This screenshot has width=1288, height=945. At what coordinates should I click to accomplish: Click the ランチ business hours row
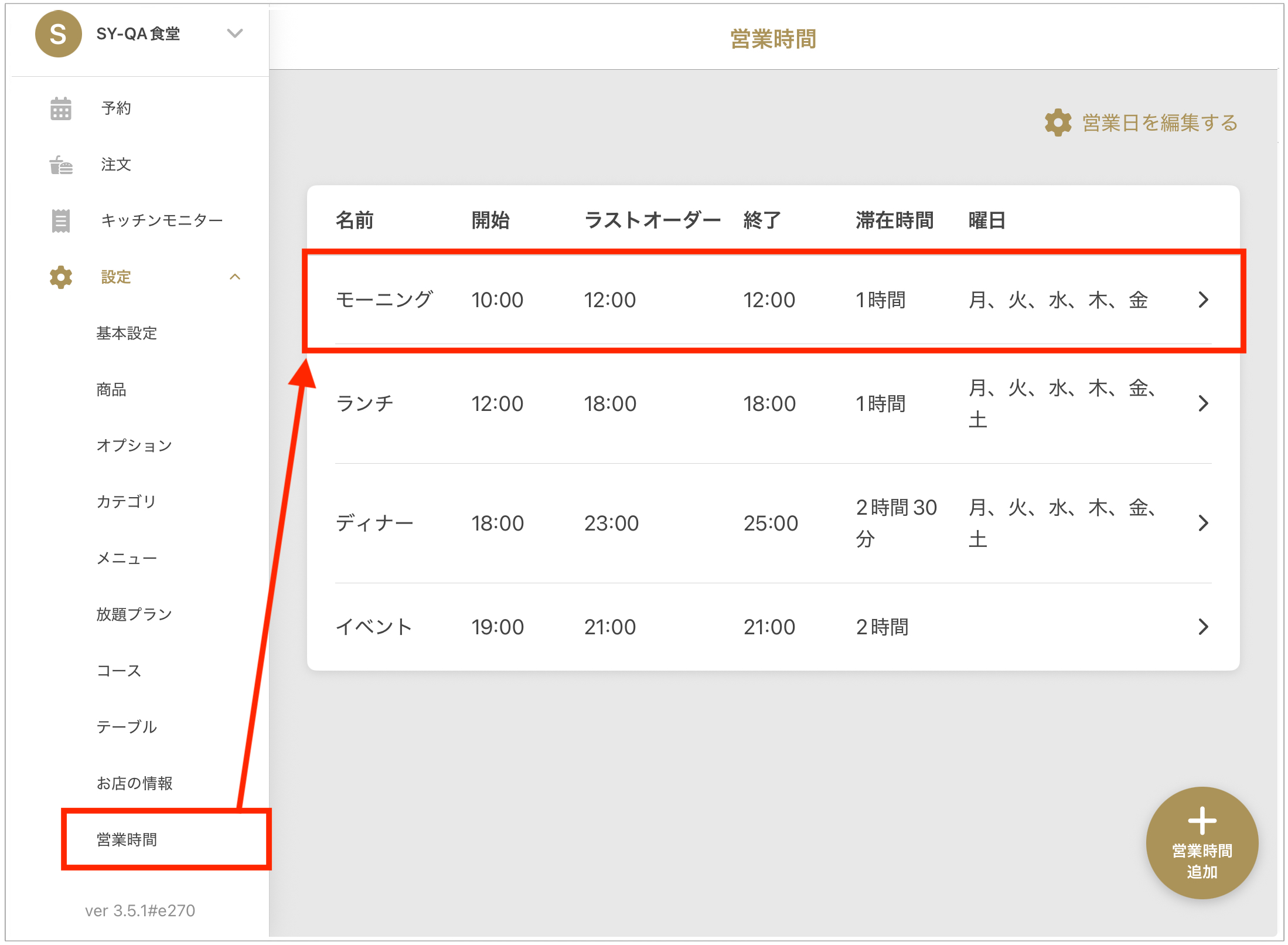coord(645,403)
